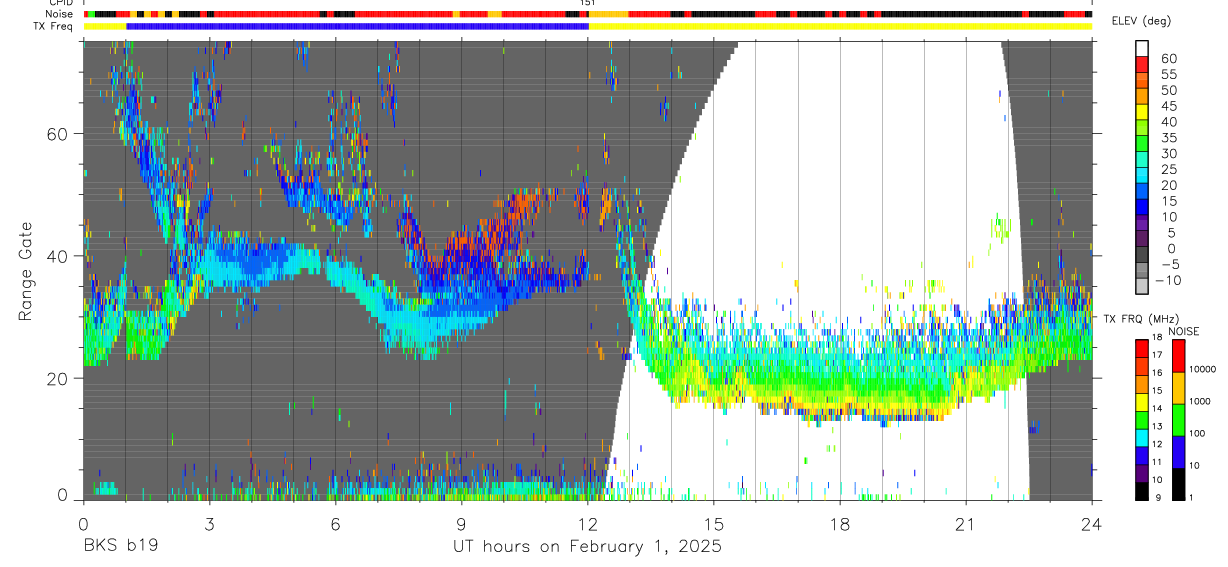Screen dimensions: 1228x567
Task: Click the blue segment of TX Freq strip
Action: (358, 26)
